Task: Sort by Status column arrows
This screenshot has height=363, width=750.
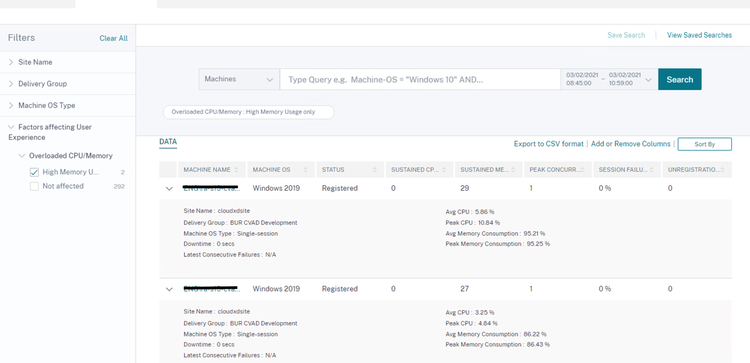Action: [x=375, y=170]
